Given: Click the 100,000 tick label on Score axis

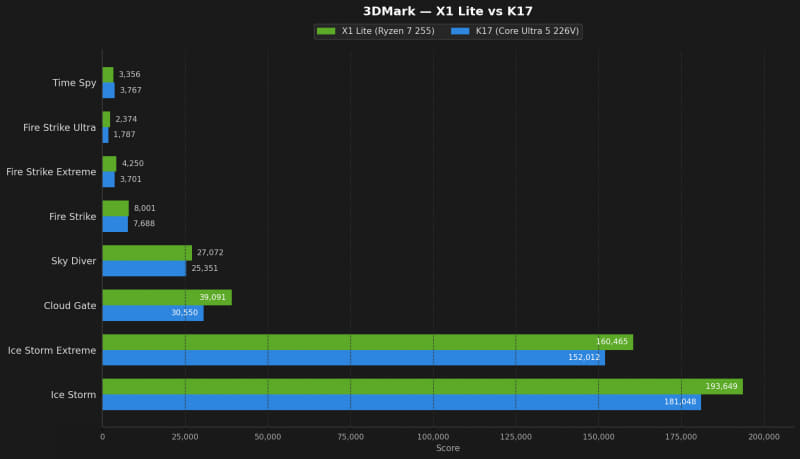Looking at the screenshot, I should click(x=433, y=437).
